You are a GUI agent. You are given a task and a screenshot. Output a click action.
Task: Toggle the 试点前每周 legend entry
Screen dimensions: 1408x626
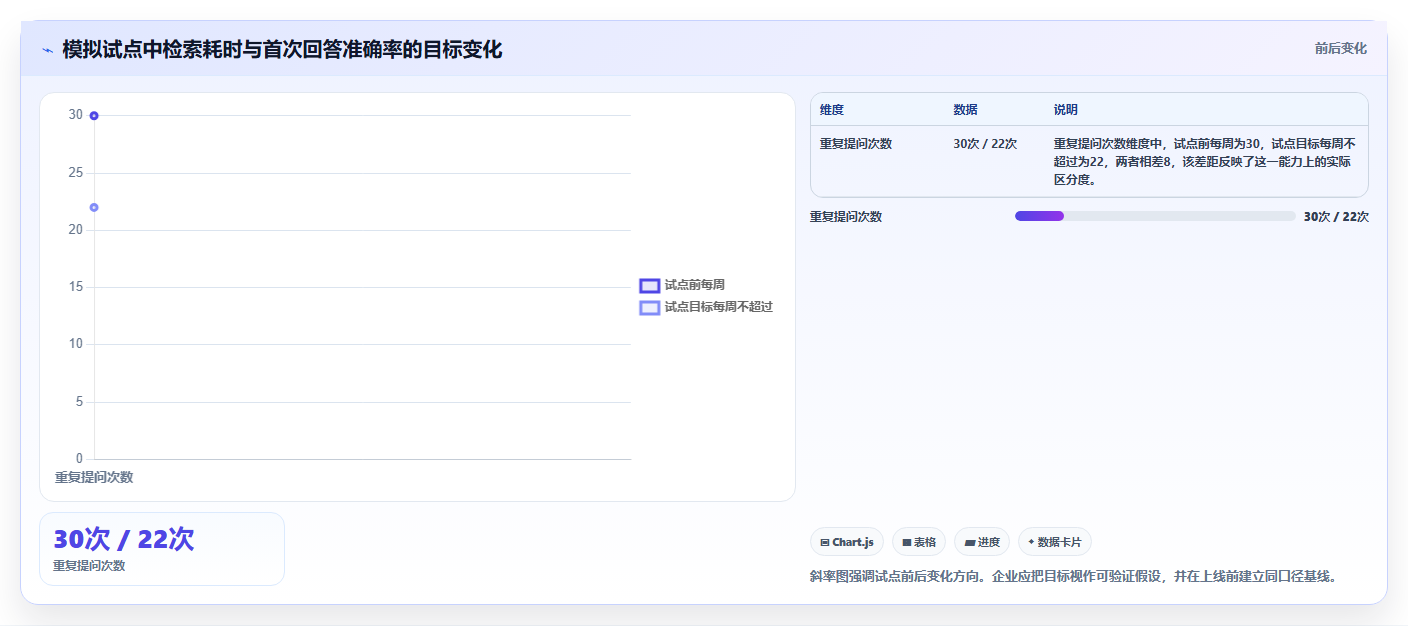point(682,285)
